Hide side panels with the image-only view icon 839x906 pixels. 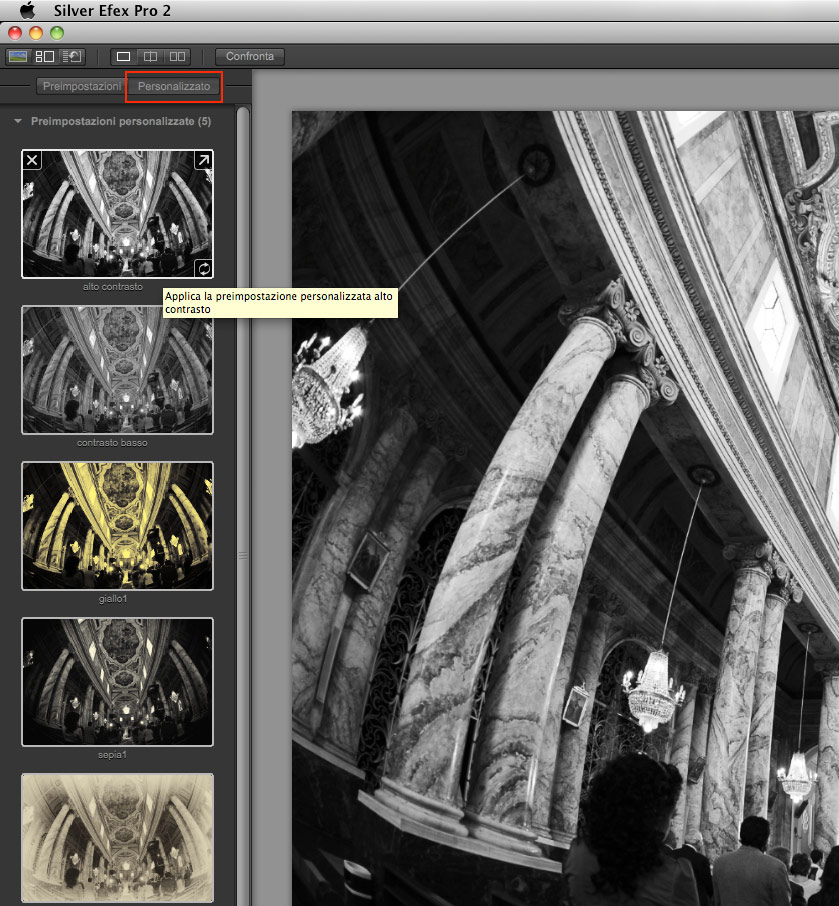(18, 57)
